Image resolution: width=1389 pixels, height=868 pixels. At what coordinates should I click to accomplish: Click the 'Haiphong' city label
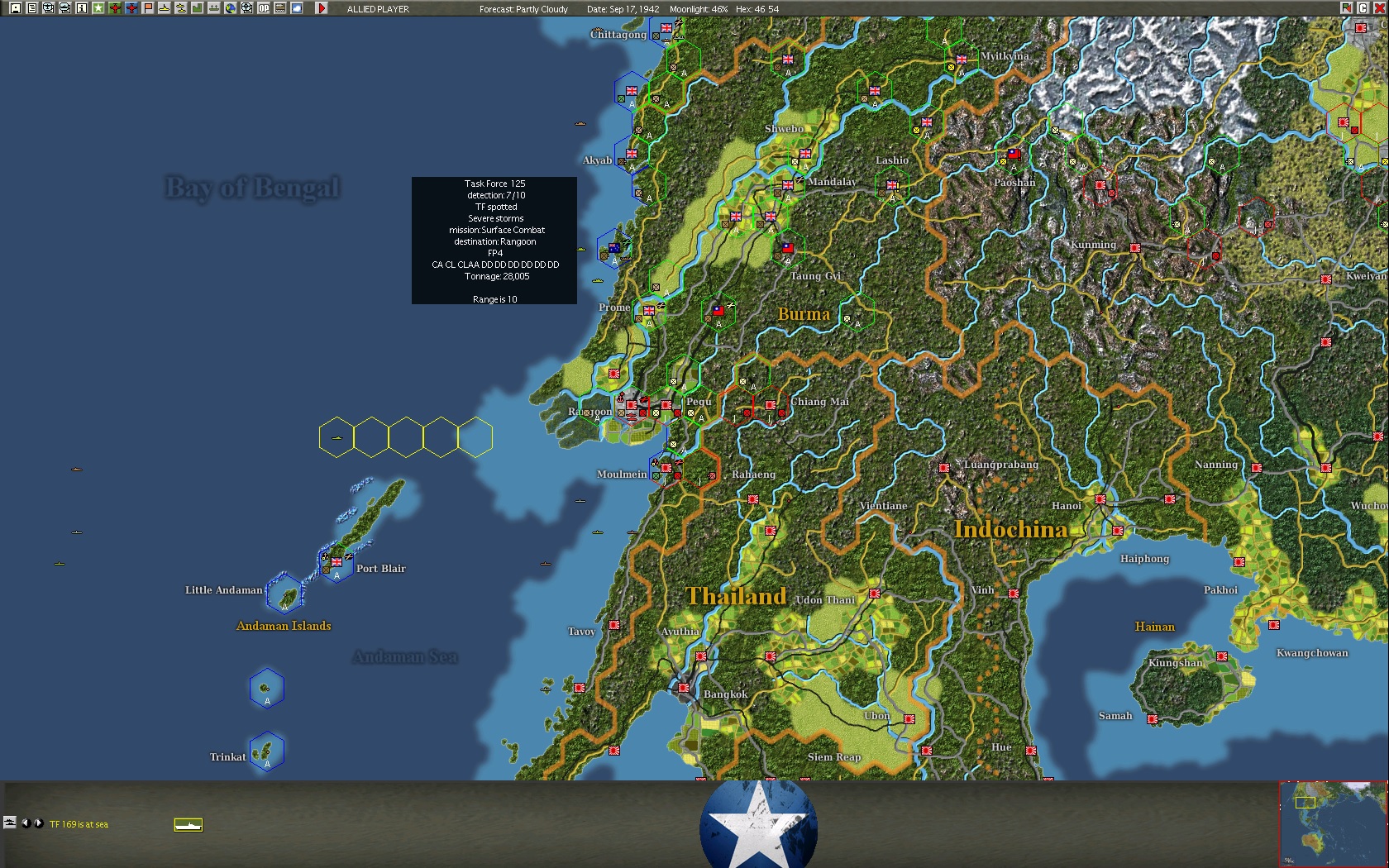point(1144,559)
